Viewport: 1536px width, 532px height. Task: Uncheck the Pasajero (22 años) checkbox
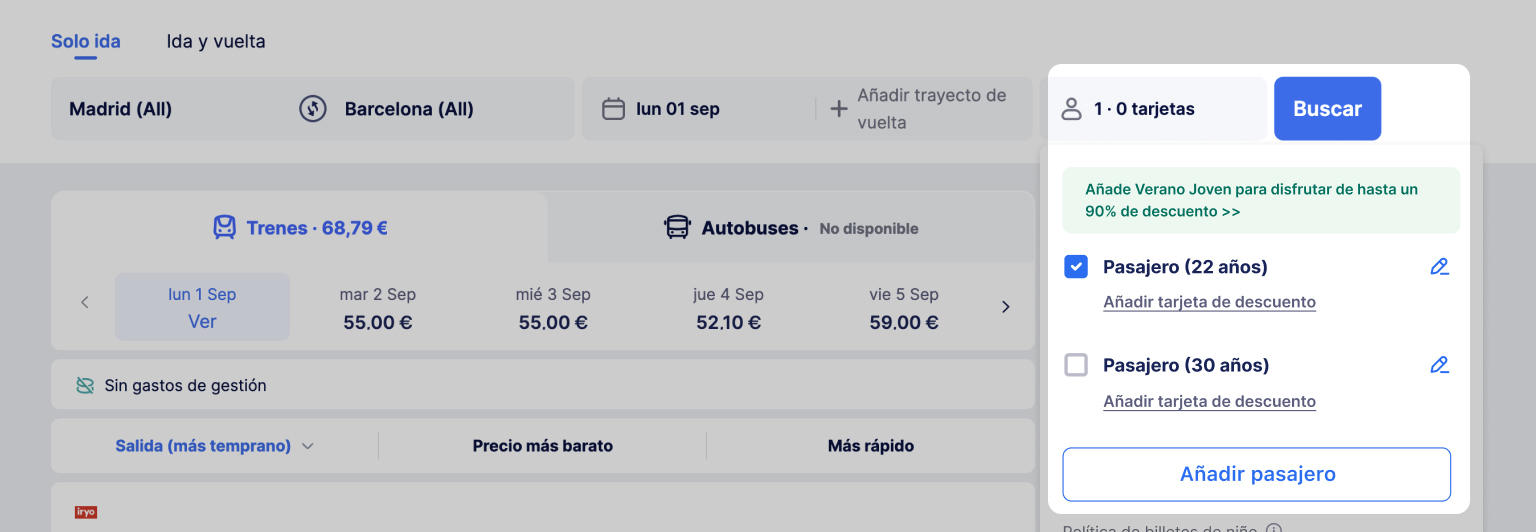point(1076,266)
